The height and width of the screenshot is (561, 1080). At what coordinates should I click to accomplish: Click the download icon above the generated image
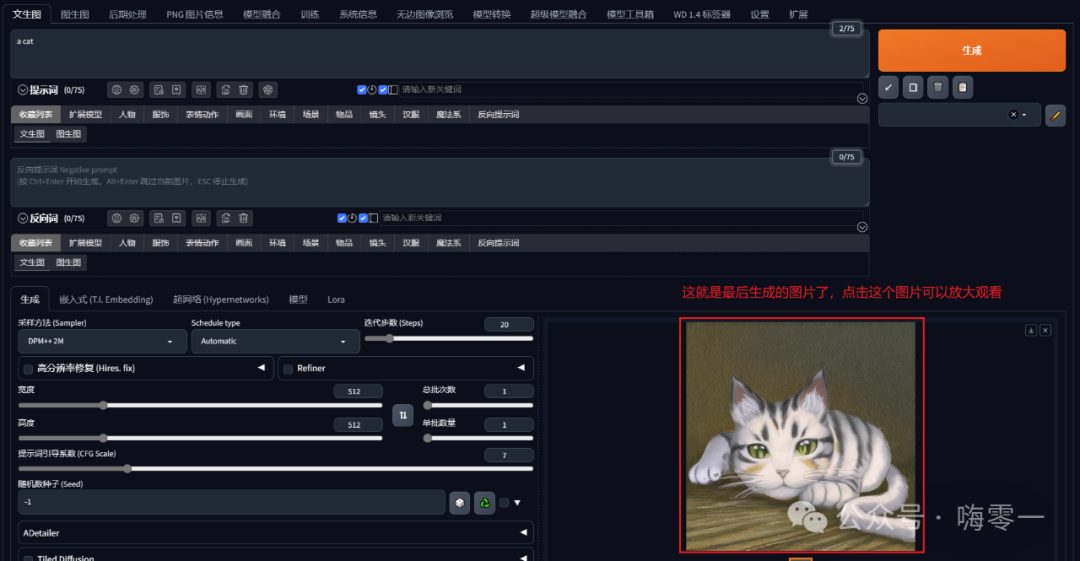point(1030,330)
